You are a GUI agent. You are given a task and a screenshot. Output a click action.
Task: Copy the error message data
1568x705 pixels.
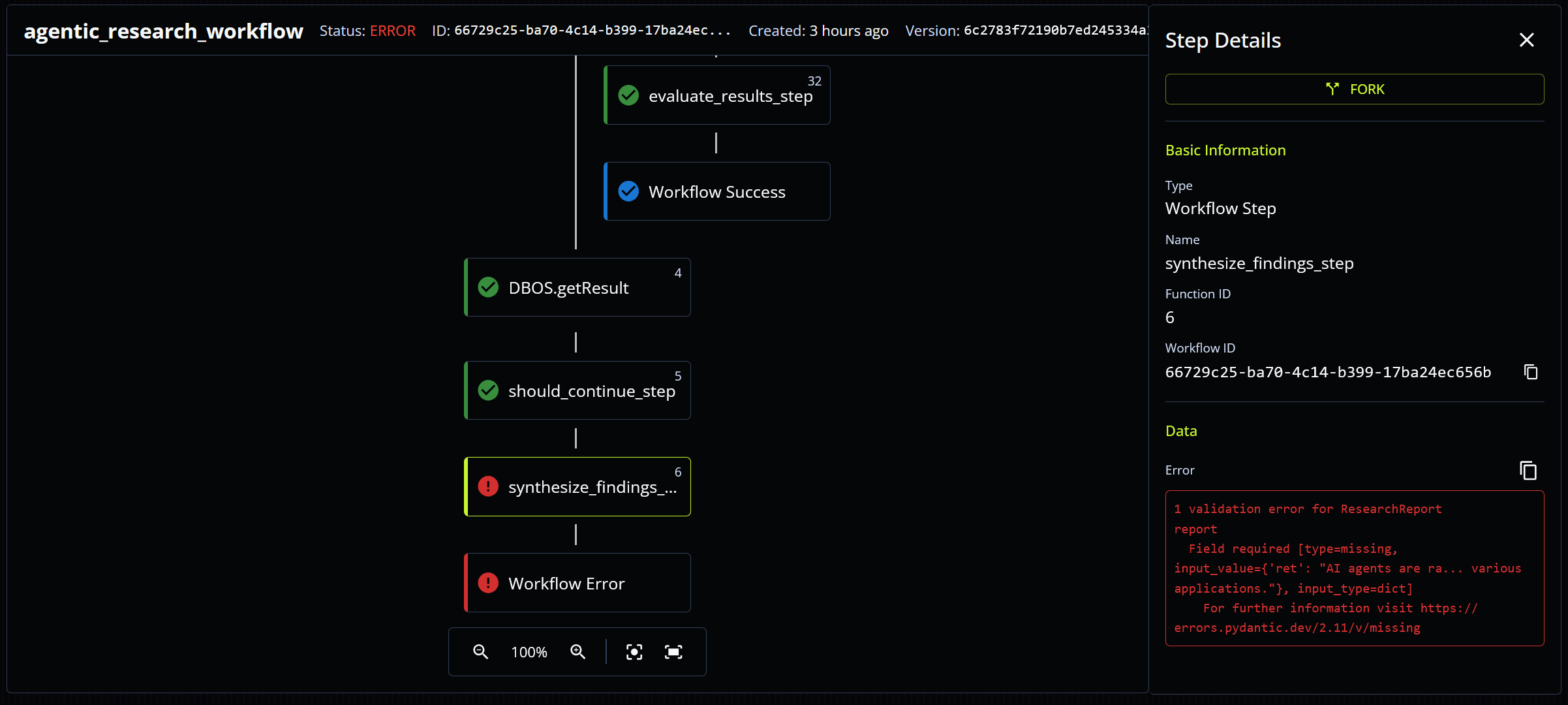(x=1528, y=470)
